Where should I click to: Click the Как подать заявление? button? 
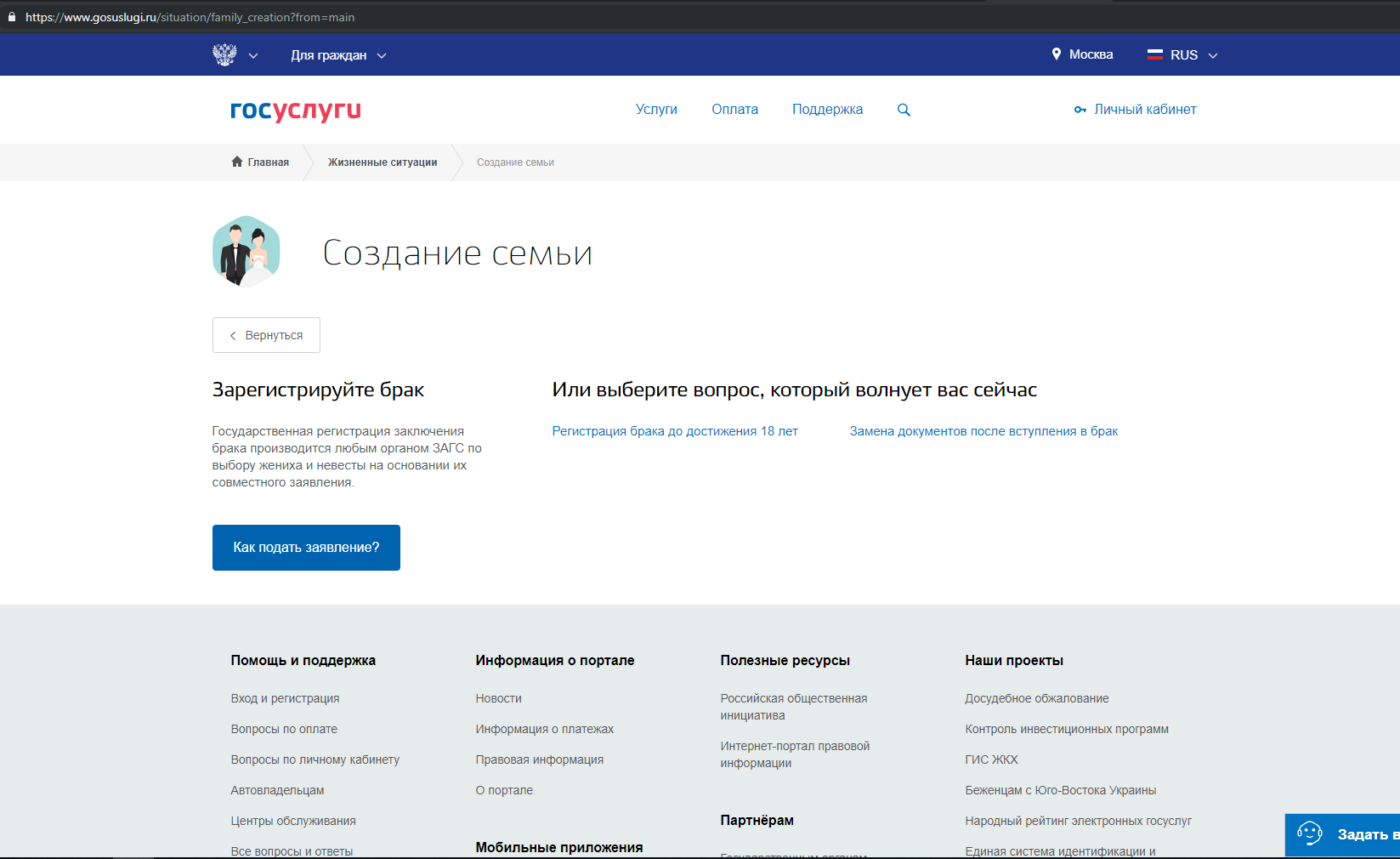pyautogui.click(x=306, y=548)
